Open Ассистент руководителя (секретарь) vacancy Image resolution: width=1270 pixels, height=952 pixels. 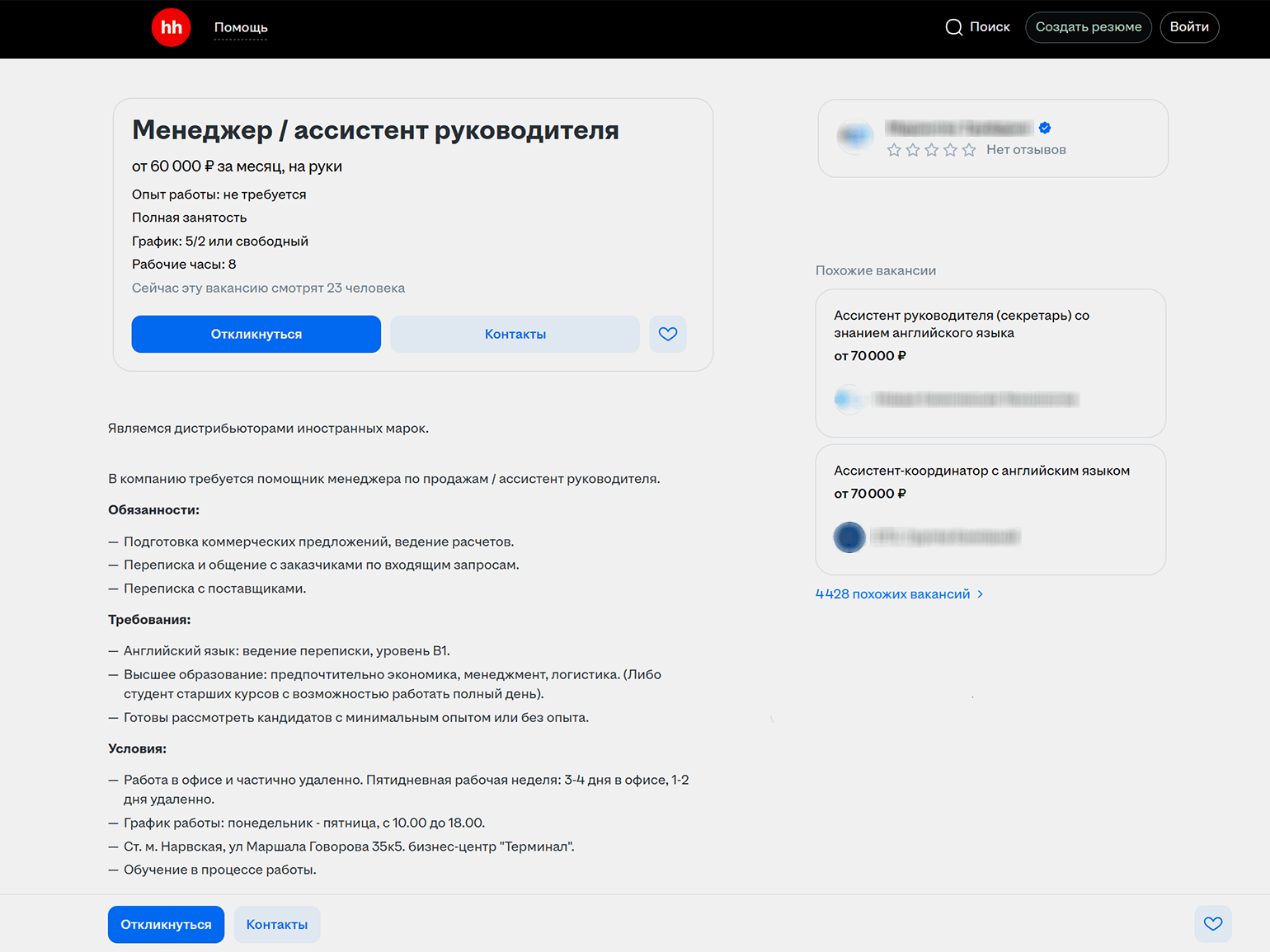[961, 324]
